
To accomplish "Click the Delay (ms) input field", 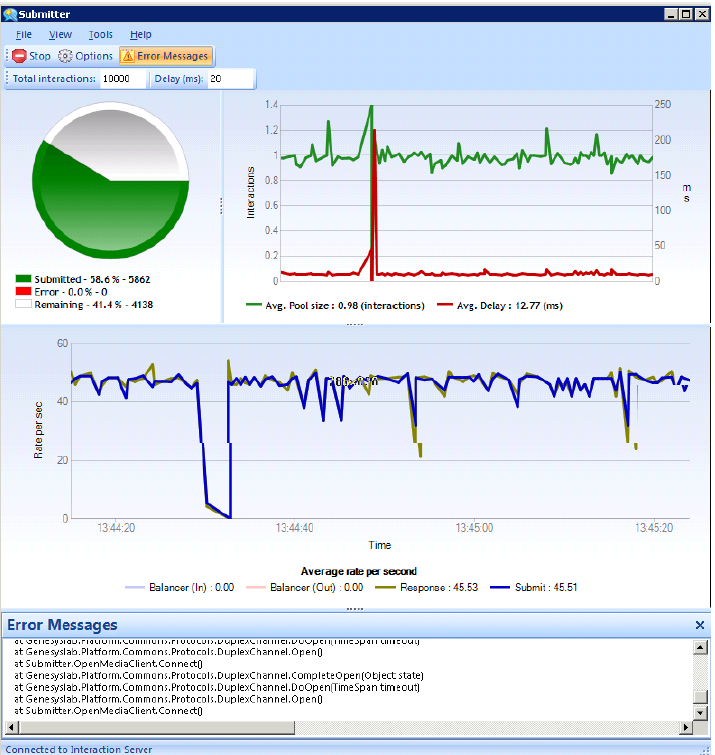I will click(x=230, y=79).
